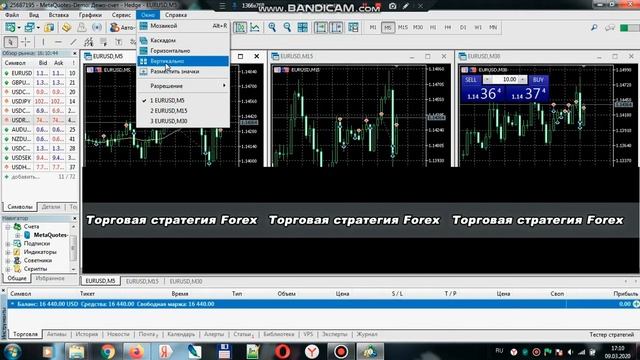
Task: Toggle chart auto-scroll icon
Action: [x=321, y=27]
